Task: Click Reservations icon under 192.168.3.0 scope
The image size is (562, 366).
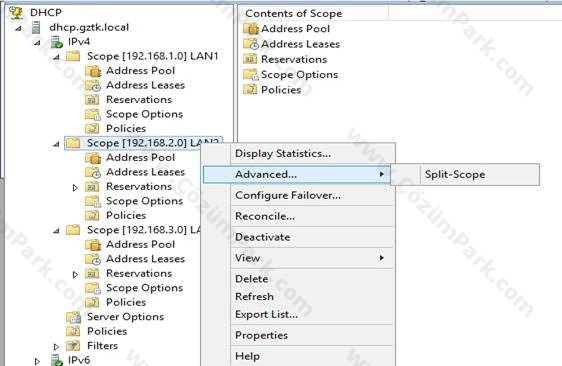Action: pyautogui.click(x=92, y=274)
